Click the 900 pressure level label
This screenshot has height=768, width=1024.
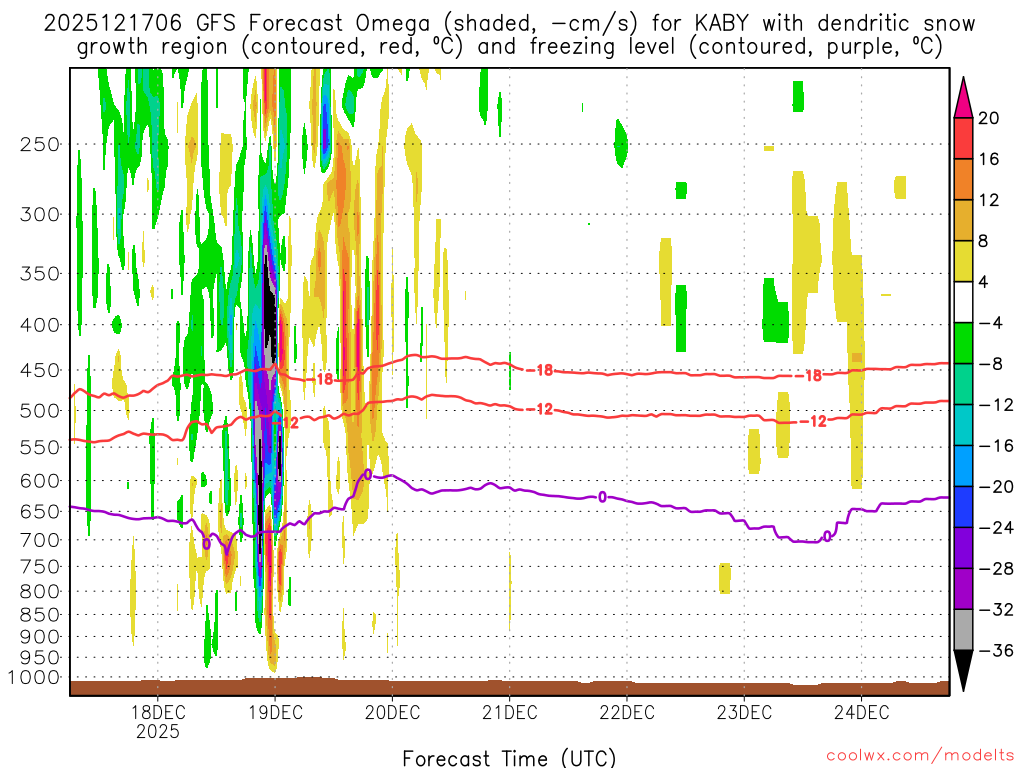pos(40,637)
